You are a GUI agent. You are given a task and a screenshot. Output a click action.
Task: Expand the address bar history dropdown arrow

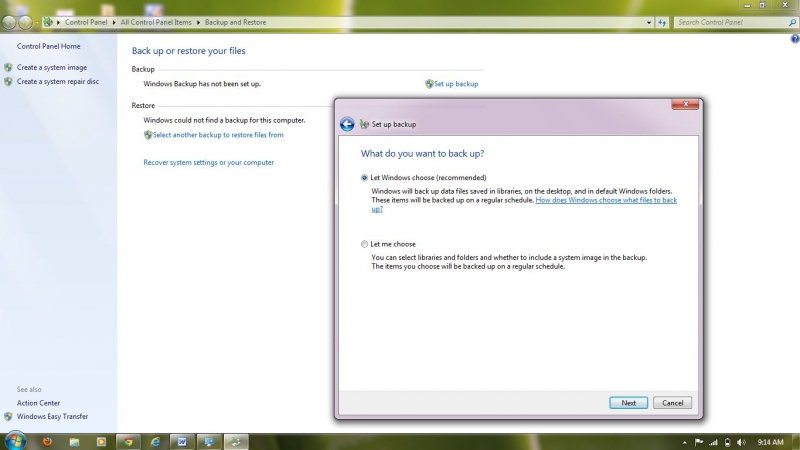[648, 21]
